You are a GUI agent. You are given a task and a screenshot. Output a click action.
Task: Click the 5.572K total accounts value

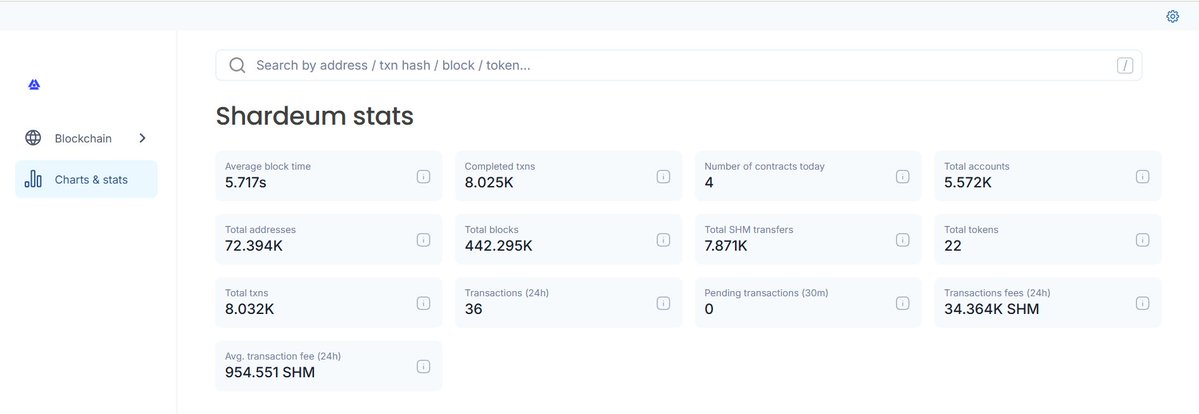(x=968, y=182)
